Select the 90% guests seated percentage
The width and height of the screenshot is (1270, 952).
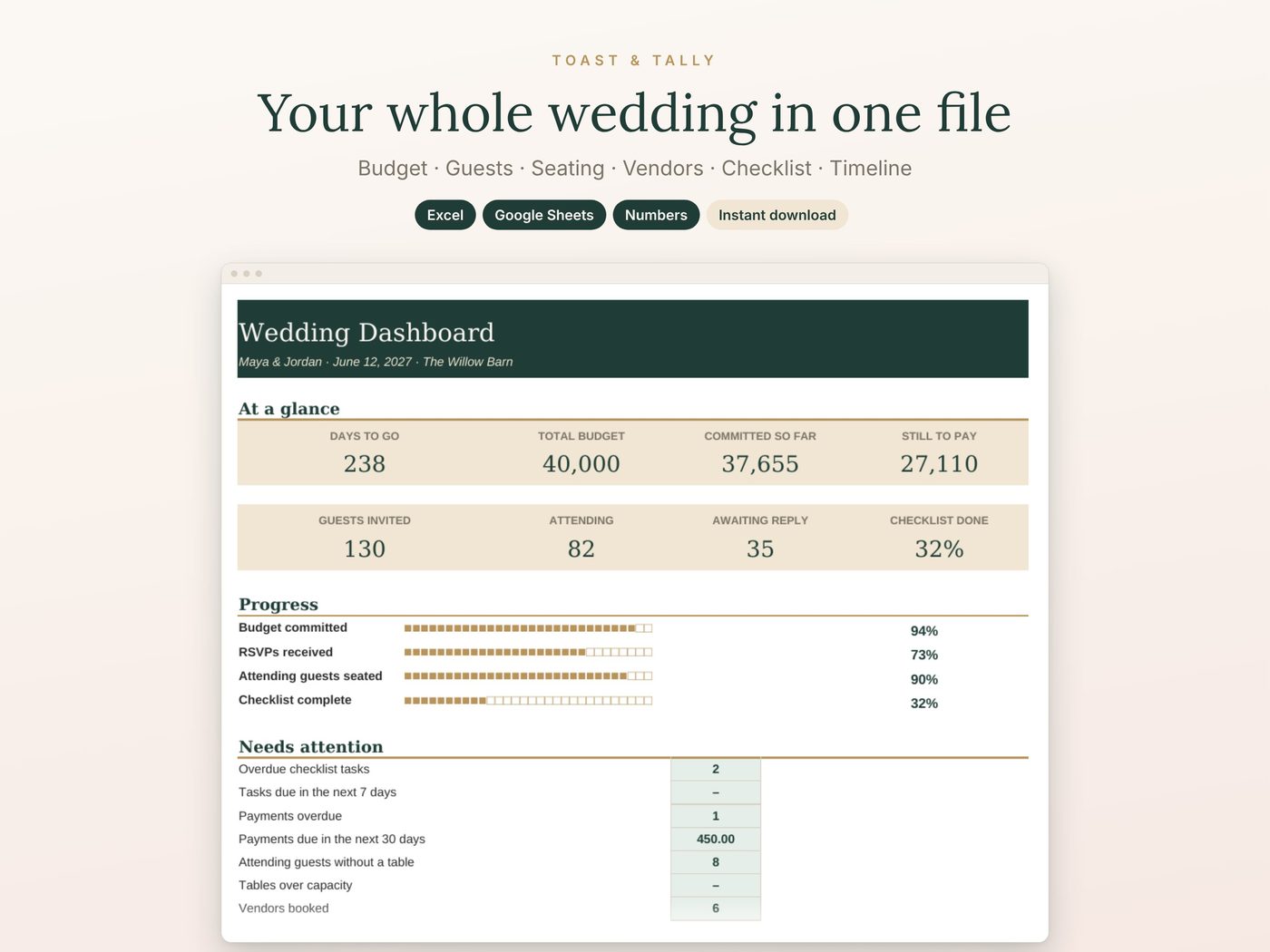(924, 679)
